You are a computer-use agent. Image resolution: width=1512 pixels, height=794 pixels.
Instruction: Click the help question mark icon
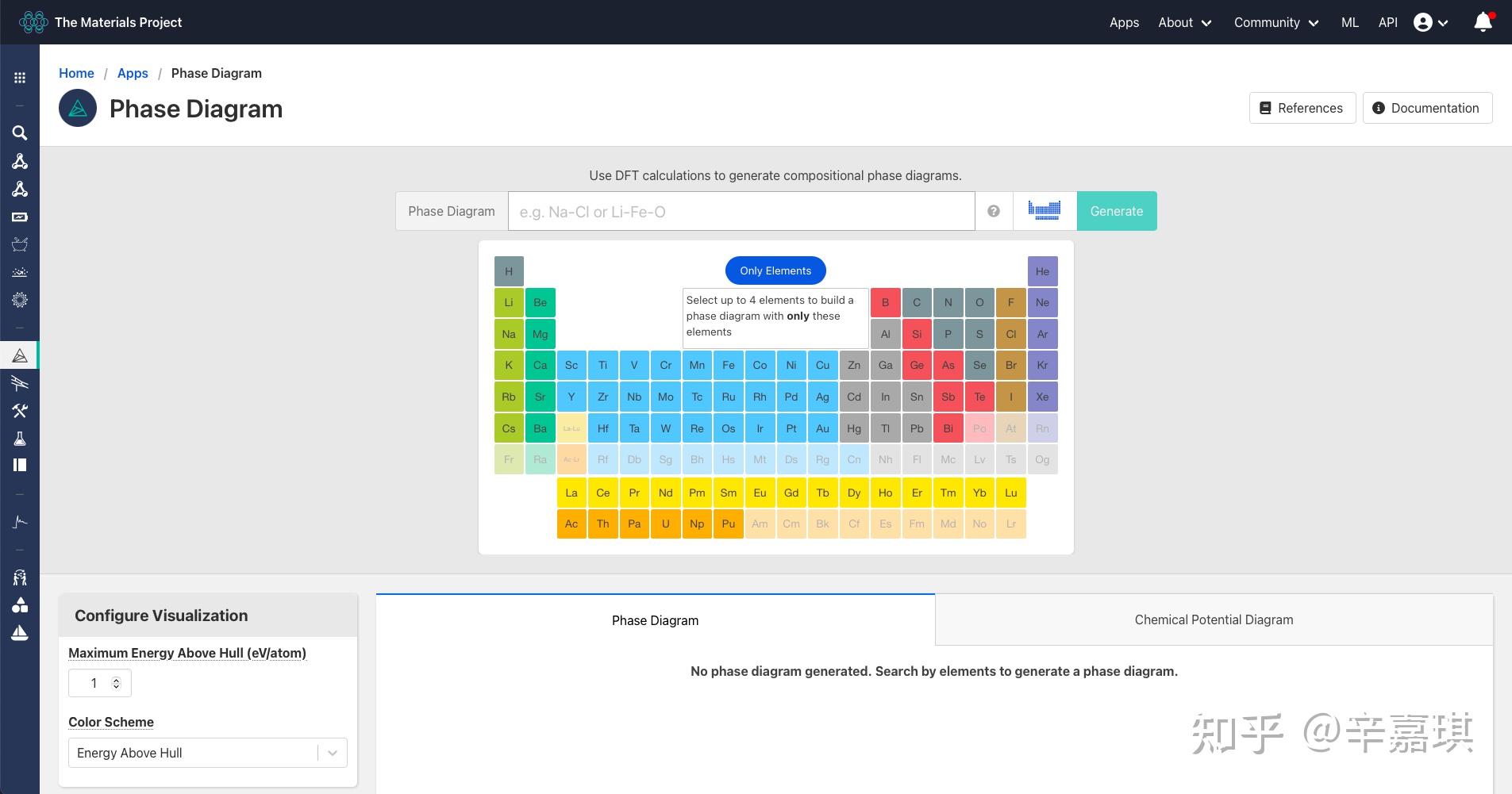[994, 211]
